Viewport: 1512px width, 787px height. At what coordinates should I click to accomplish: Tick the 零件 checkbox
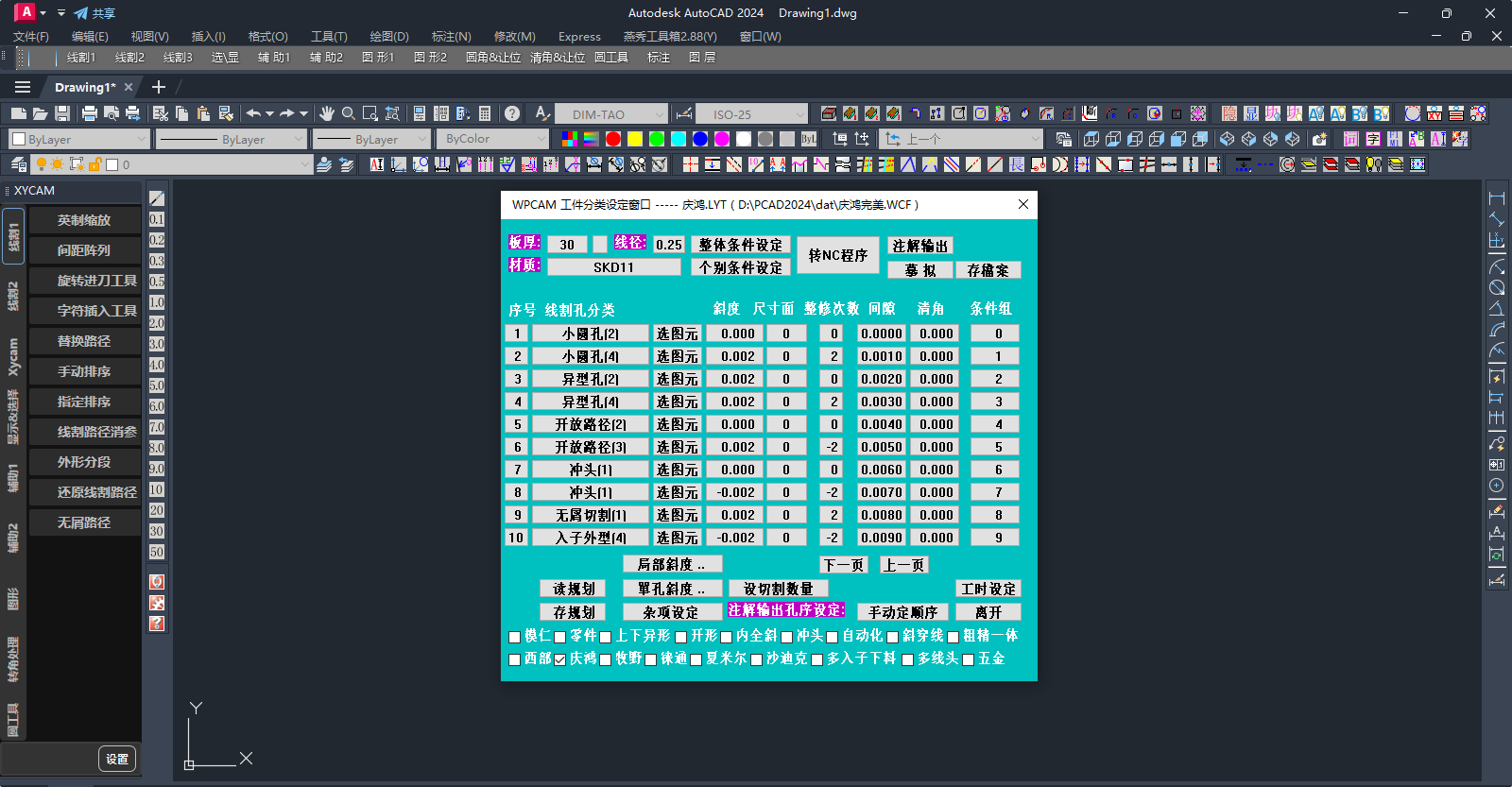pos(560,637)
